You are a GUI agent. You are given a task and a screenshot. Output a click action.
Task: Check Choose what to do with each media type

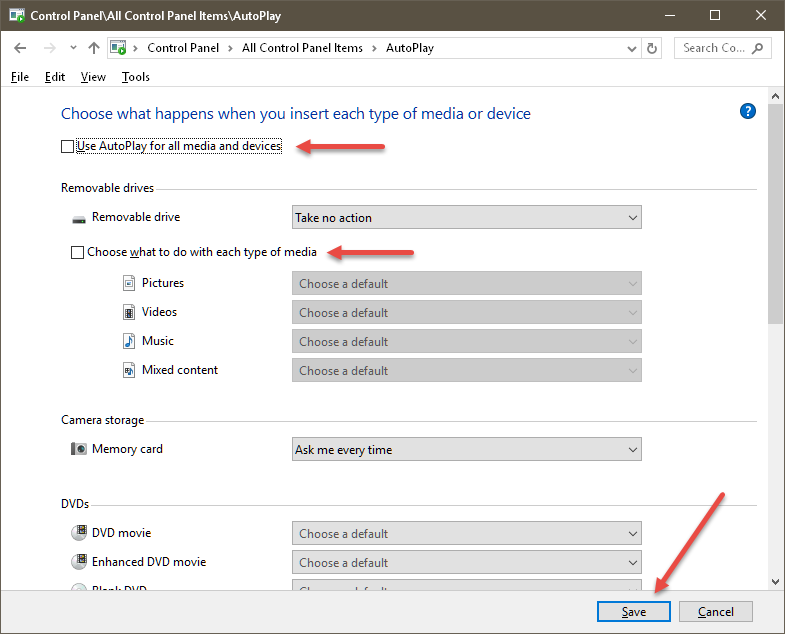[77, 252]
